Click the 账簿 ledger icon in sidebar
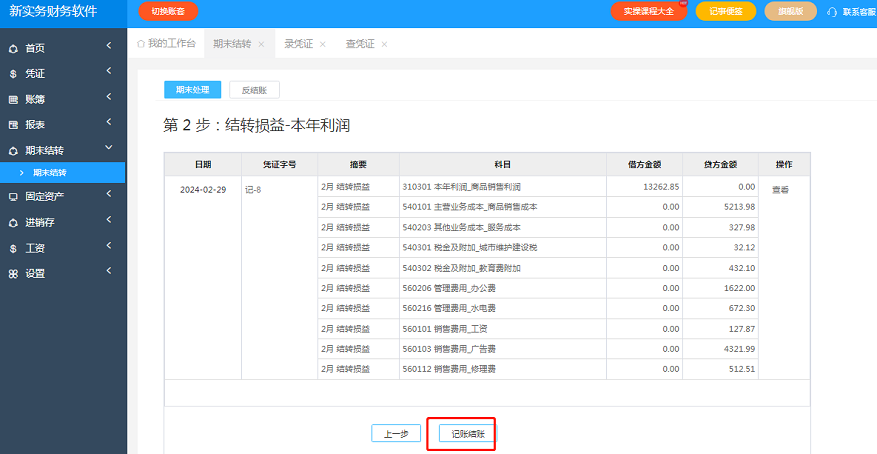The height and width of the screenshot is (454, 877). (x=13, y=100)
